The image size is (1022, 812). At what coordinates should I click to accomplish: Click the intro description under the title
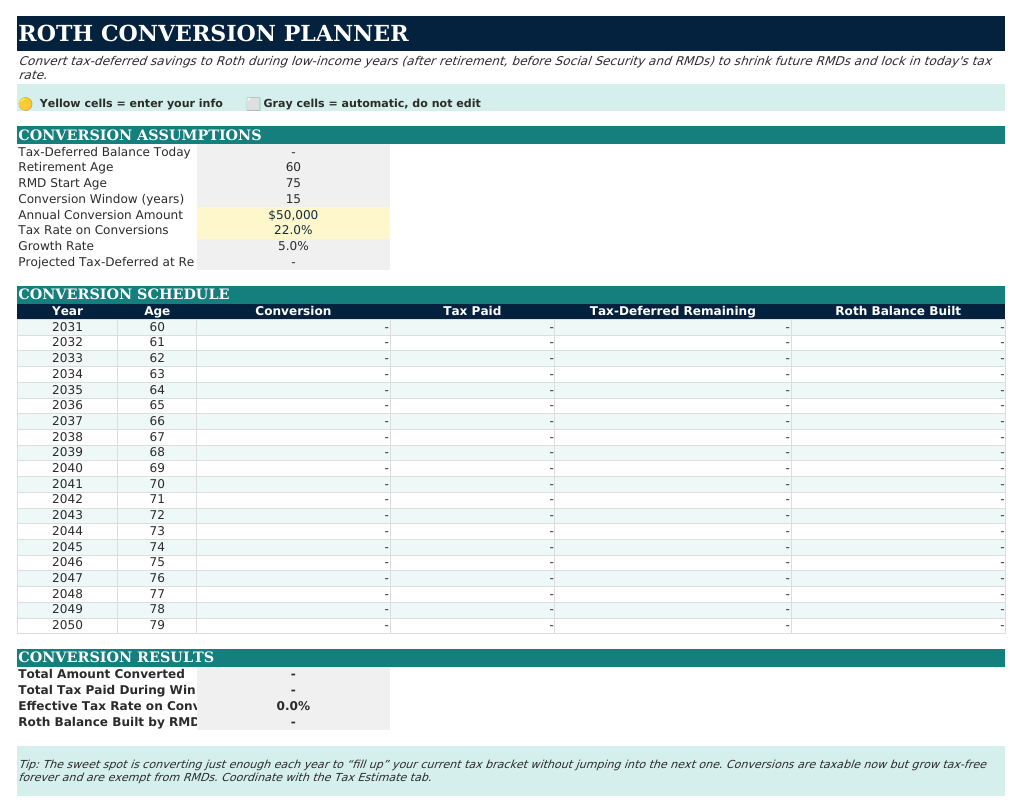[505, 68]
